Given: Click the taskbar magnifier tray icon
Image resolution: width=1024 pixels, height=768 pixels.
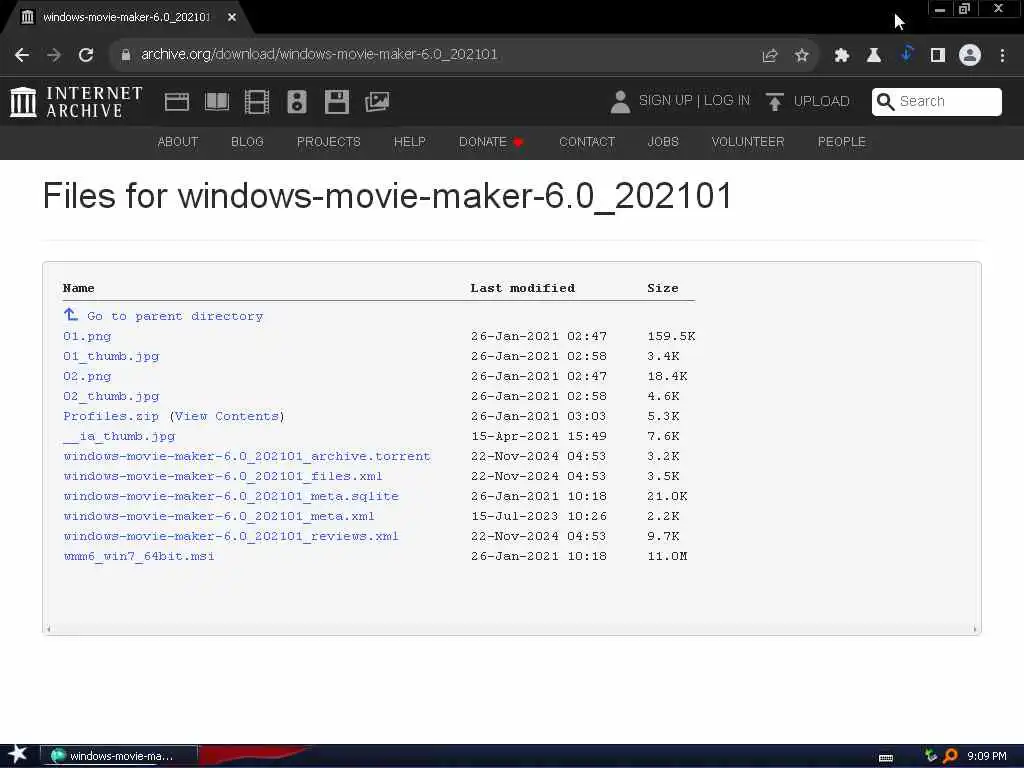Looking at the screenshot, I should [x=950, y=756].
